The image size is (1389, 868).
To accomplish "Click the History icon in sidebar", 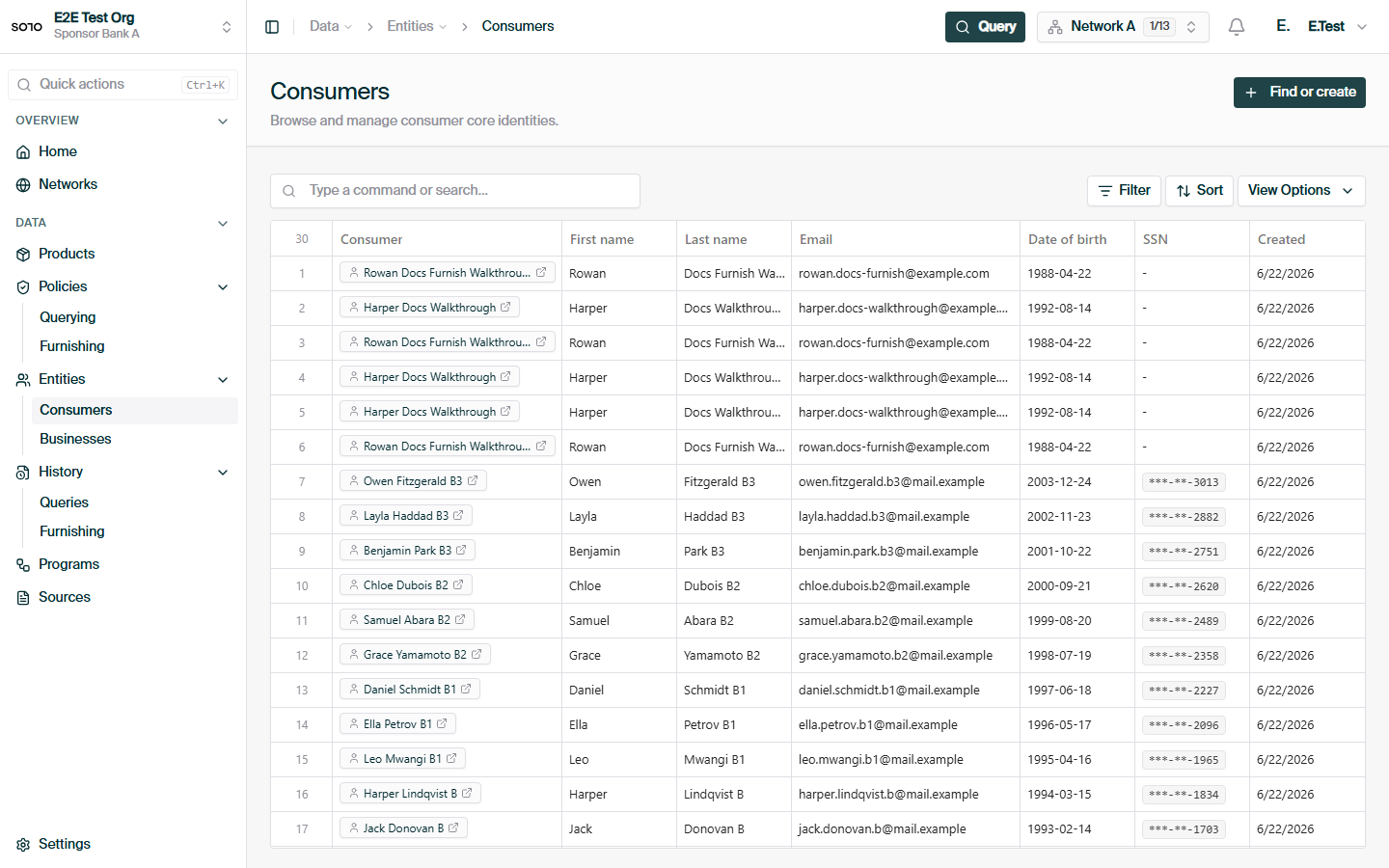I will 23,473.
